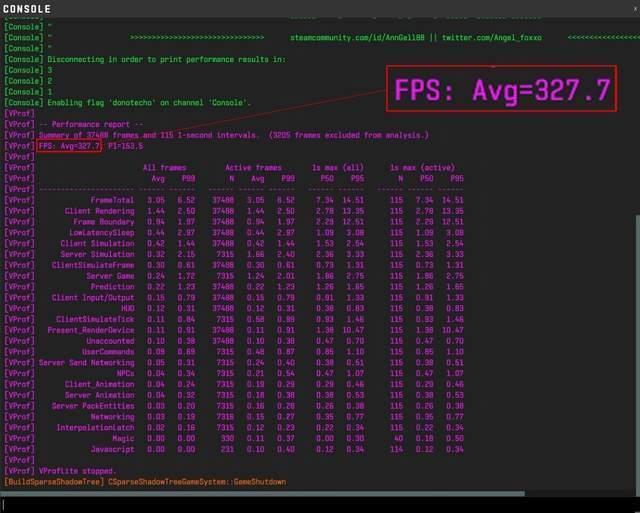
Task: Click the '1s max (all)' column group header
Action: [338, 167]
